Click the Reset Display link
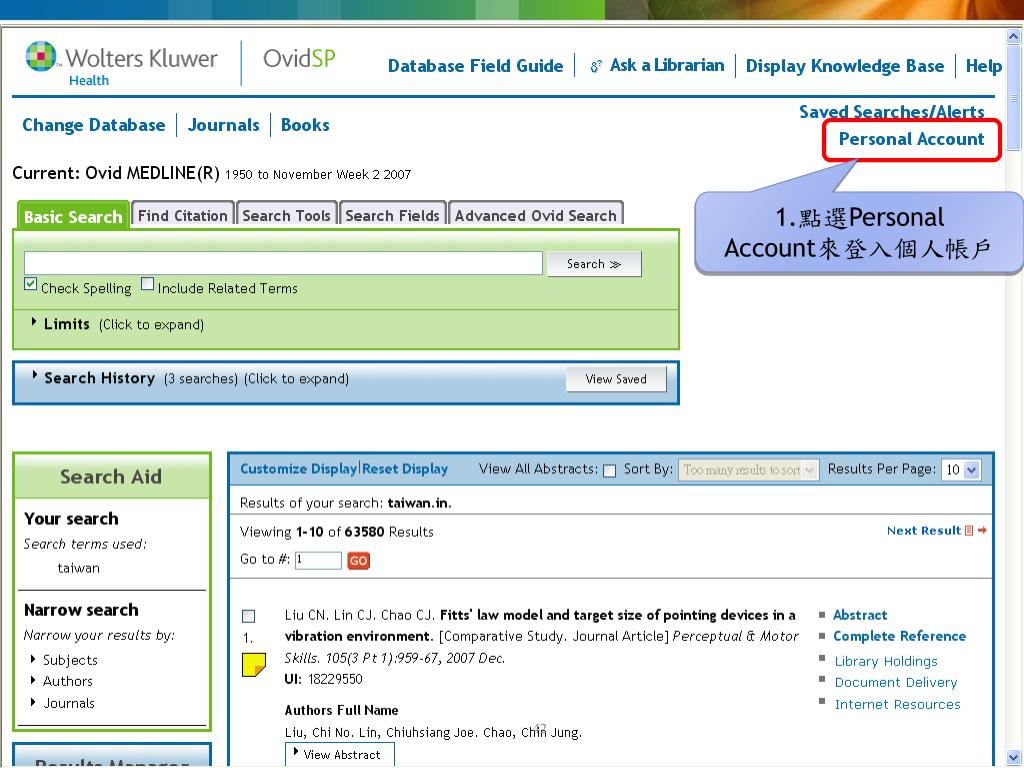The height and width of the screenshot is (768, 1024). tap(405, 469)
